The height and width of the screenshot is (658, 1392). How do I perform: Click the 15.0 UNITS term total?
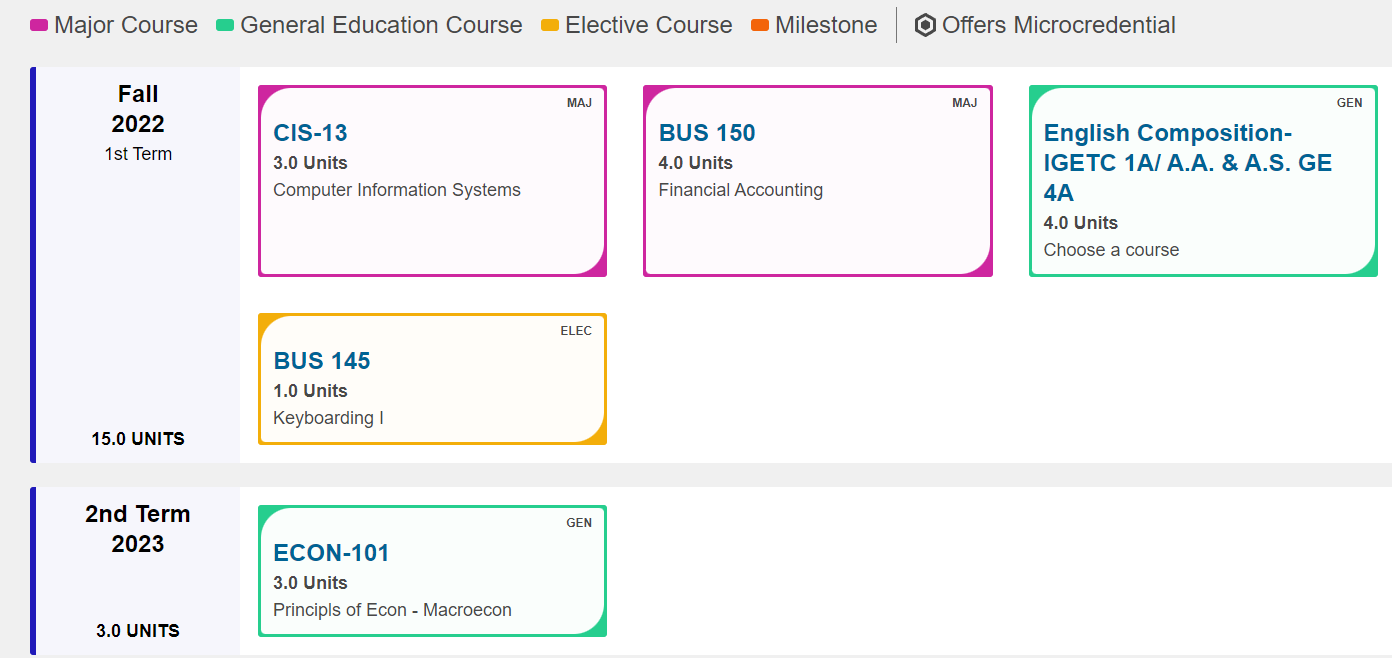138,439
